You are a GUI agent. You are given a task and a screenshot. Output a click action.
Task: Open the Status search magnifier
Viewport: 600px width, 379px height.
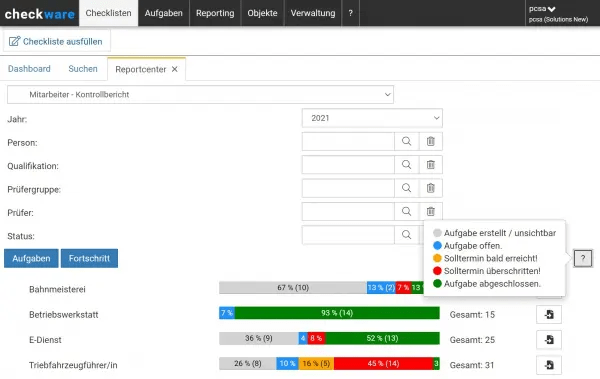coord(407,235)
